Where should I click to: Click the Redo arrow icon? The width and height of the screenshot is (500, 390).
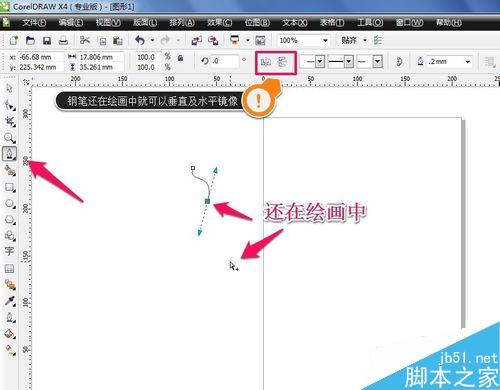[x=165, y=41]
